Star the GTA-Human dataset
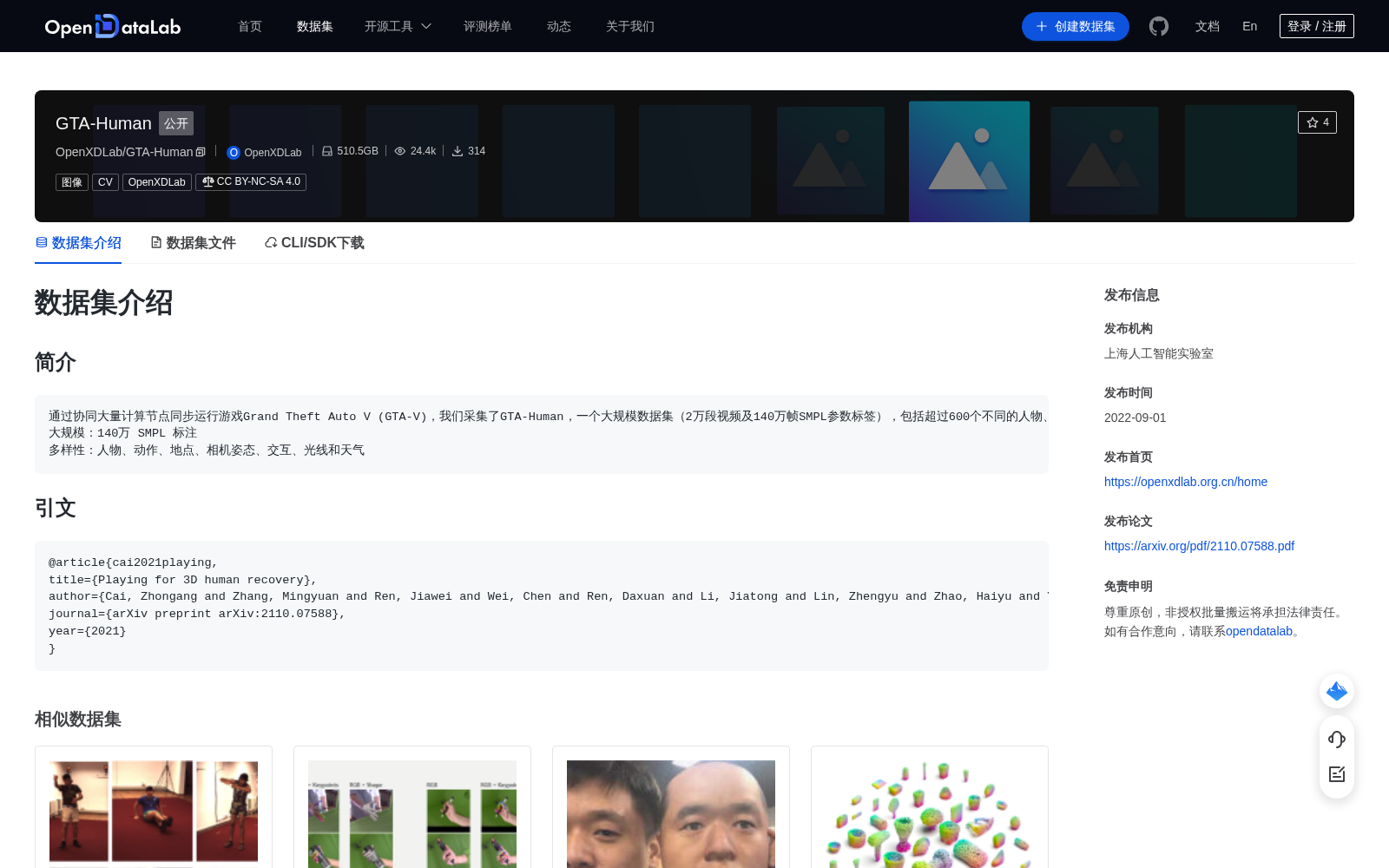This screenshot has height=868, width=1389. [1317, 122]
